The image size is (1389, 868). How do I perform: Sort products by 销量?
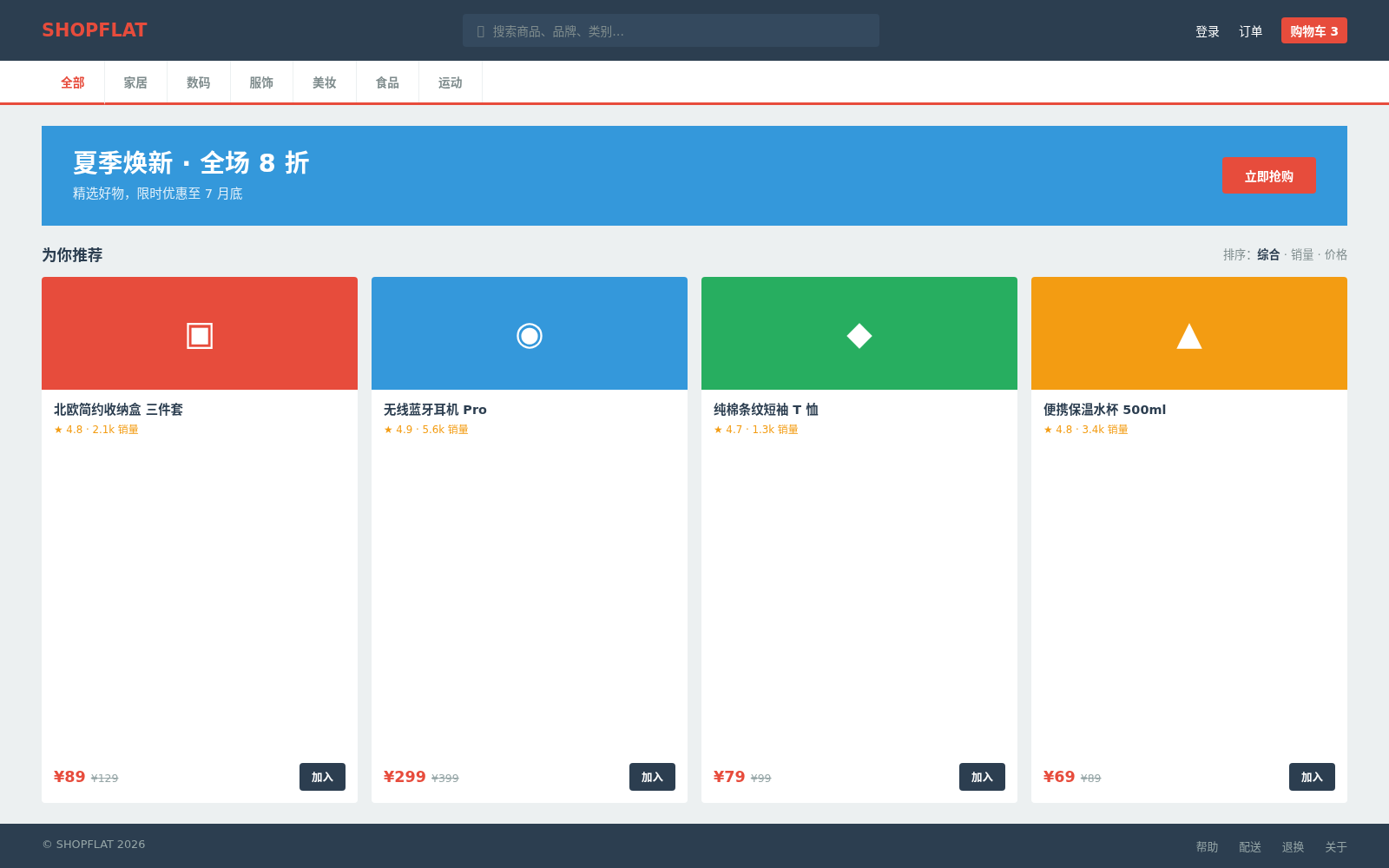click(1302, 254)
